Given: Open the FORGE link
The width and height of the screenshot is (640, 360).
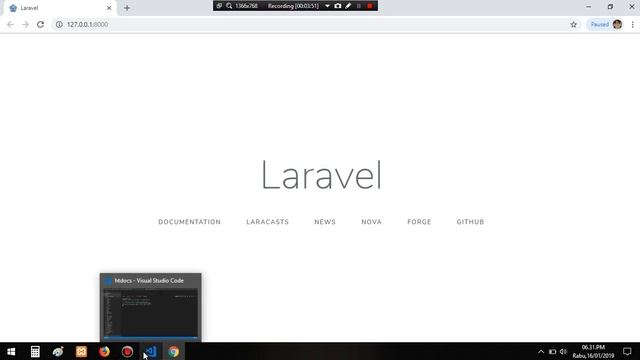Looking at the screenshot, I should [419, 222].
